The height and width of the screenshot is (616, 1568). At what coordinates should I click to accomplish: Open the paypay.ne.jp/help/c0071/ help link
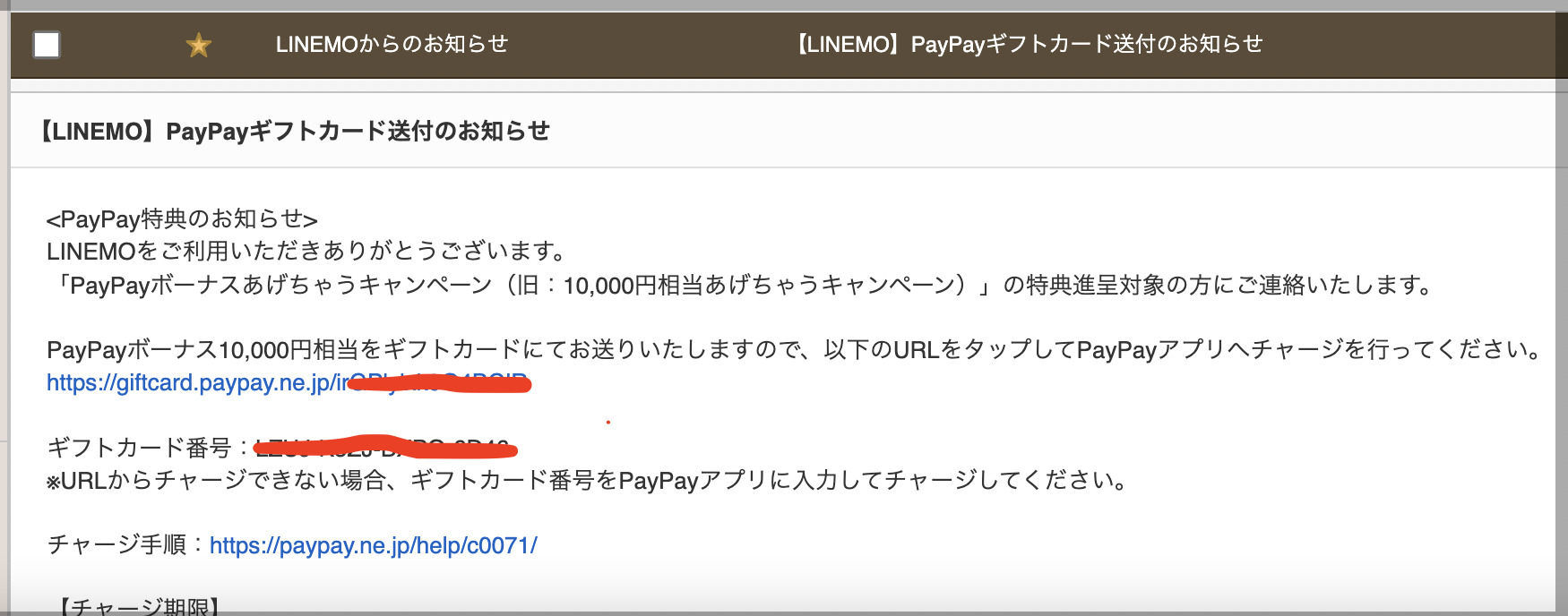374,545
